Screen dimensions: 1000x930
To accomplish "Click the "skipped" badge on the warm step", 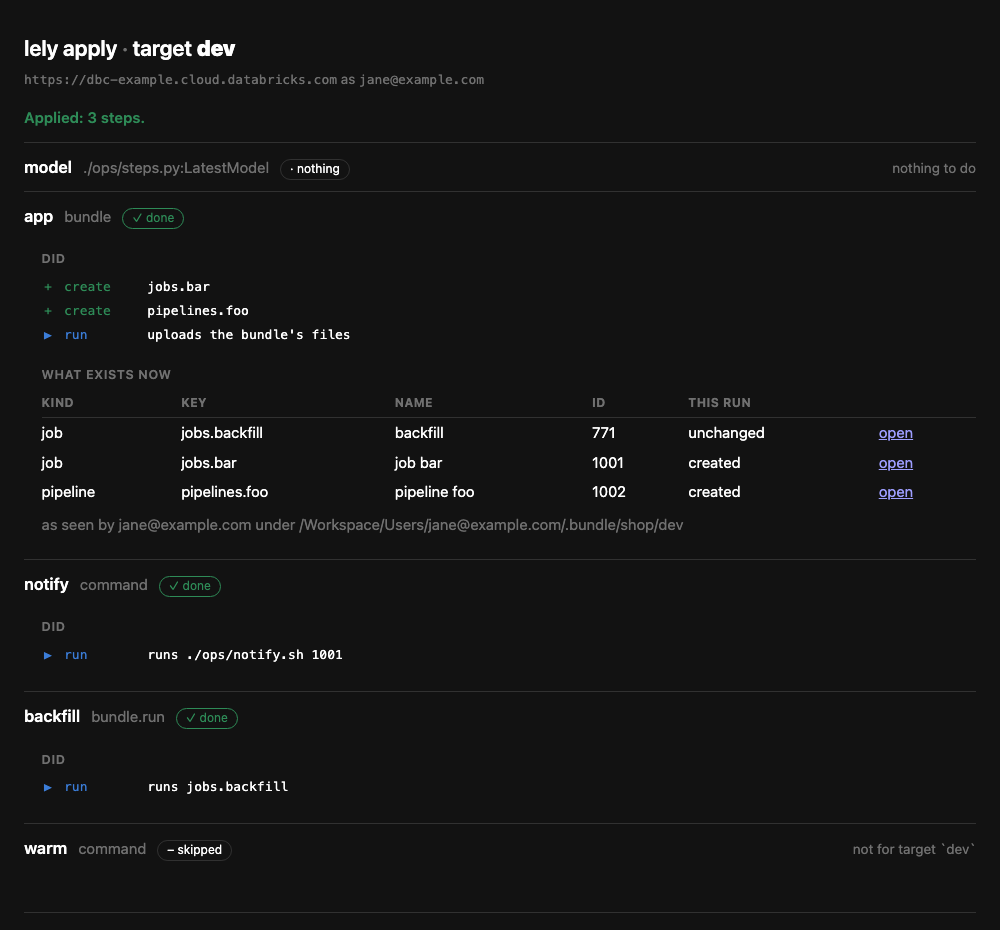I will point(195,850).
